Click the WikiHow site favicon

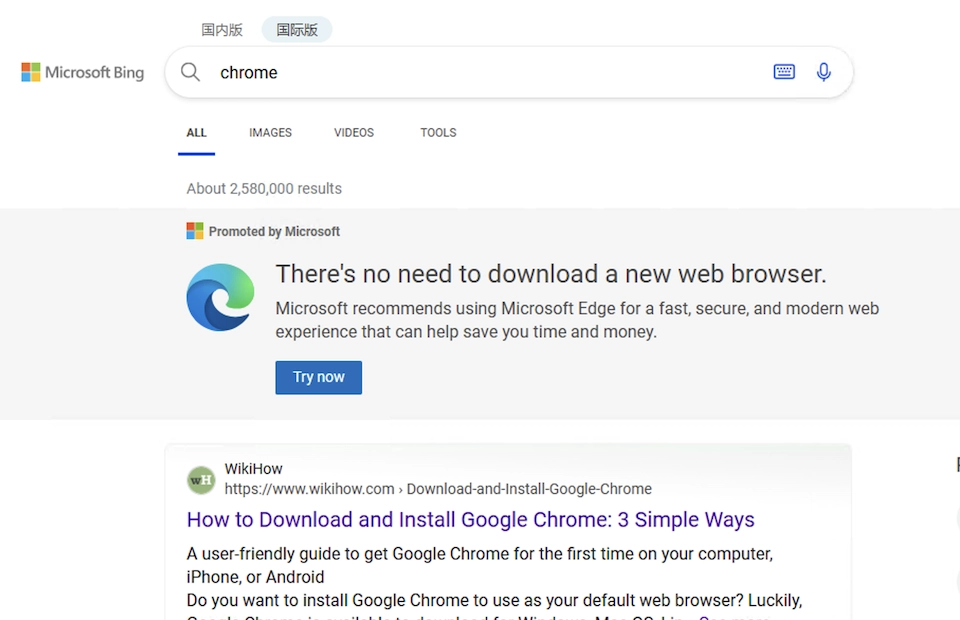tap(201, 480)
